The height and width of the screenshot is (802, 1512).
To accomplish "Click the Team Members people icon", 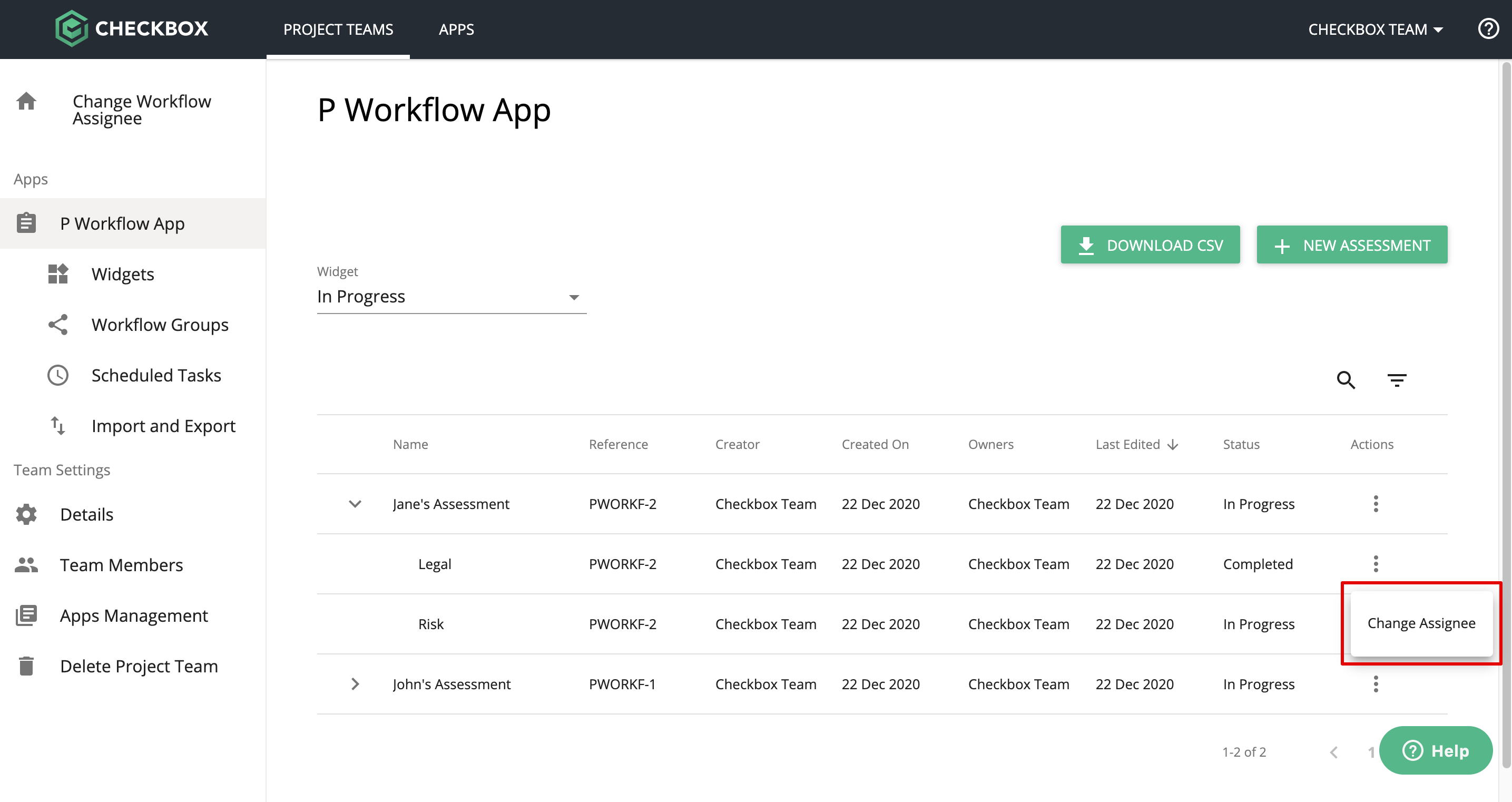I will tap(26, 564).
